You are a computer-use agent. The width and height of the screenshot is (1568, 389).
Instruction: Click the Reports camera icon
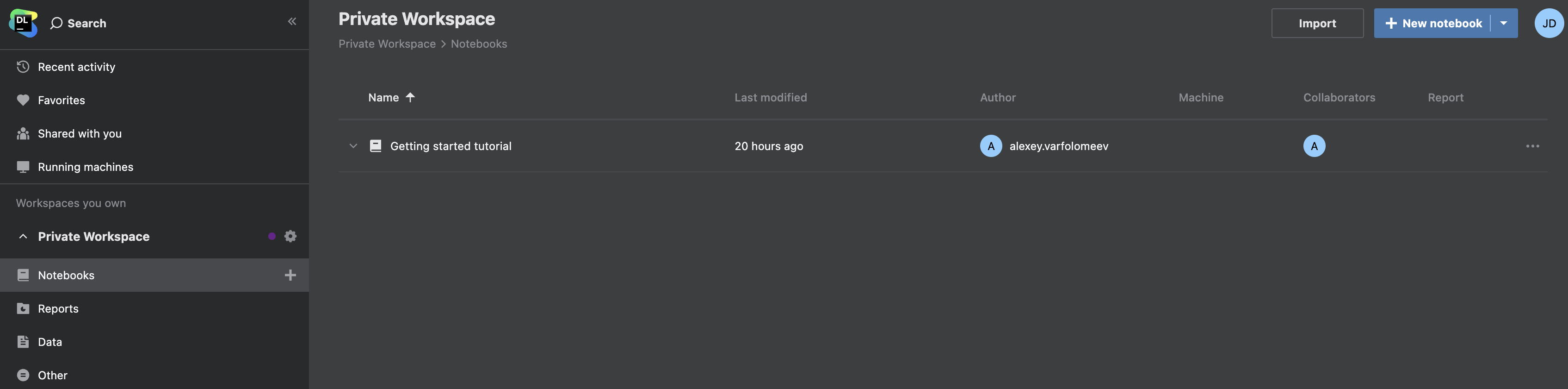pos(23,308)
